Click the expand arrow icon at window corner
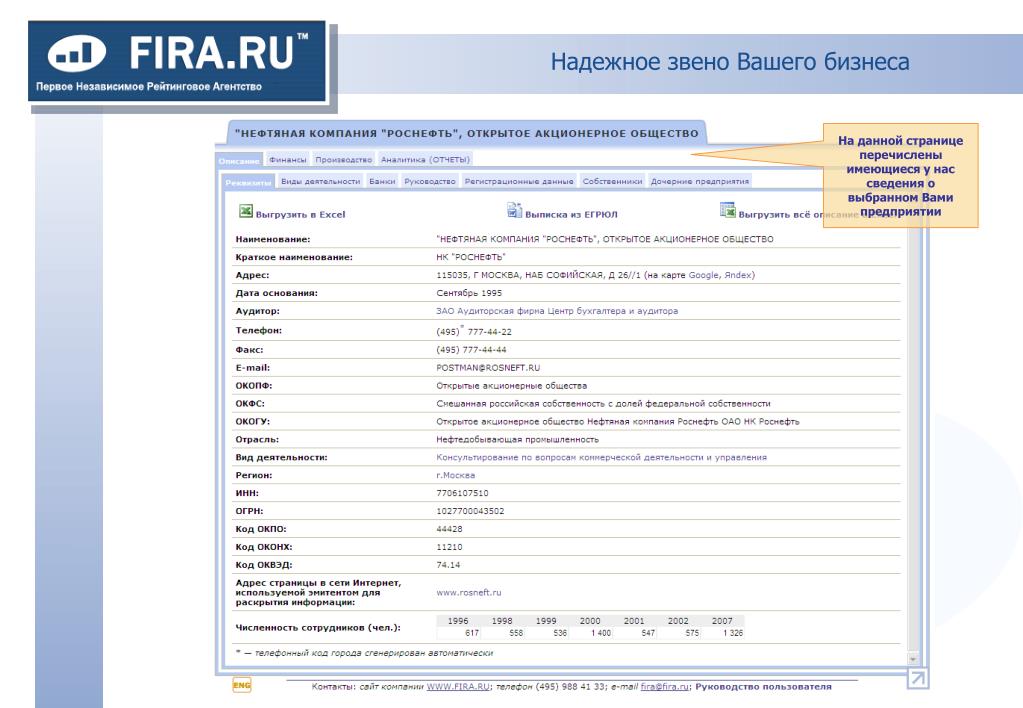This screenshot has width=1023, height=708. click(917, 679)
